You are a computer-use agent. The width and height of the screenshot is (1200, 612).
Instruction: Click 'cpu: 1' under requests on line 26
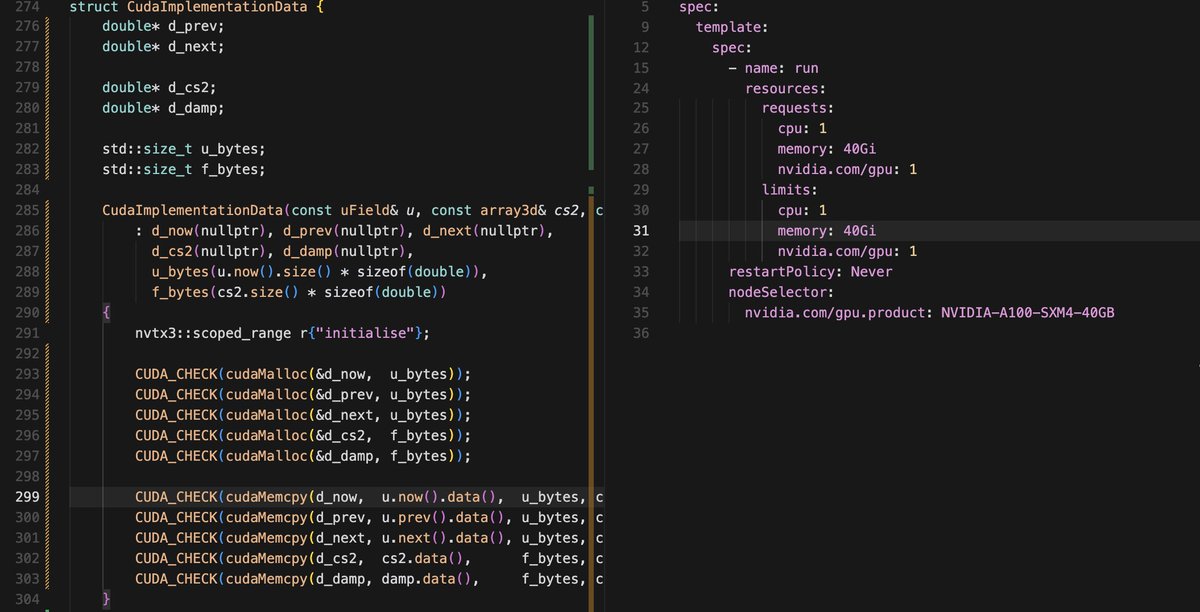pyautogui.click(x=802, y=129)
